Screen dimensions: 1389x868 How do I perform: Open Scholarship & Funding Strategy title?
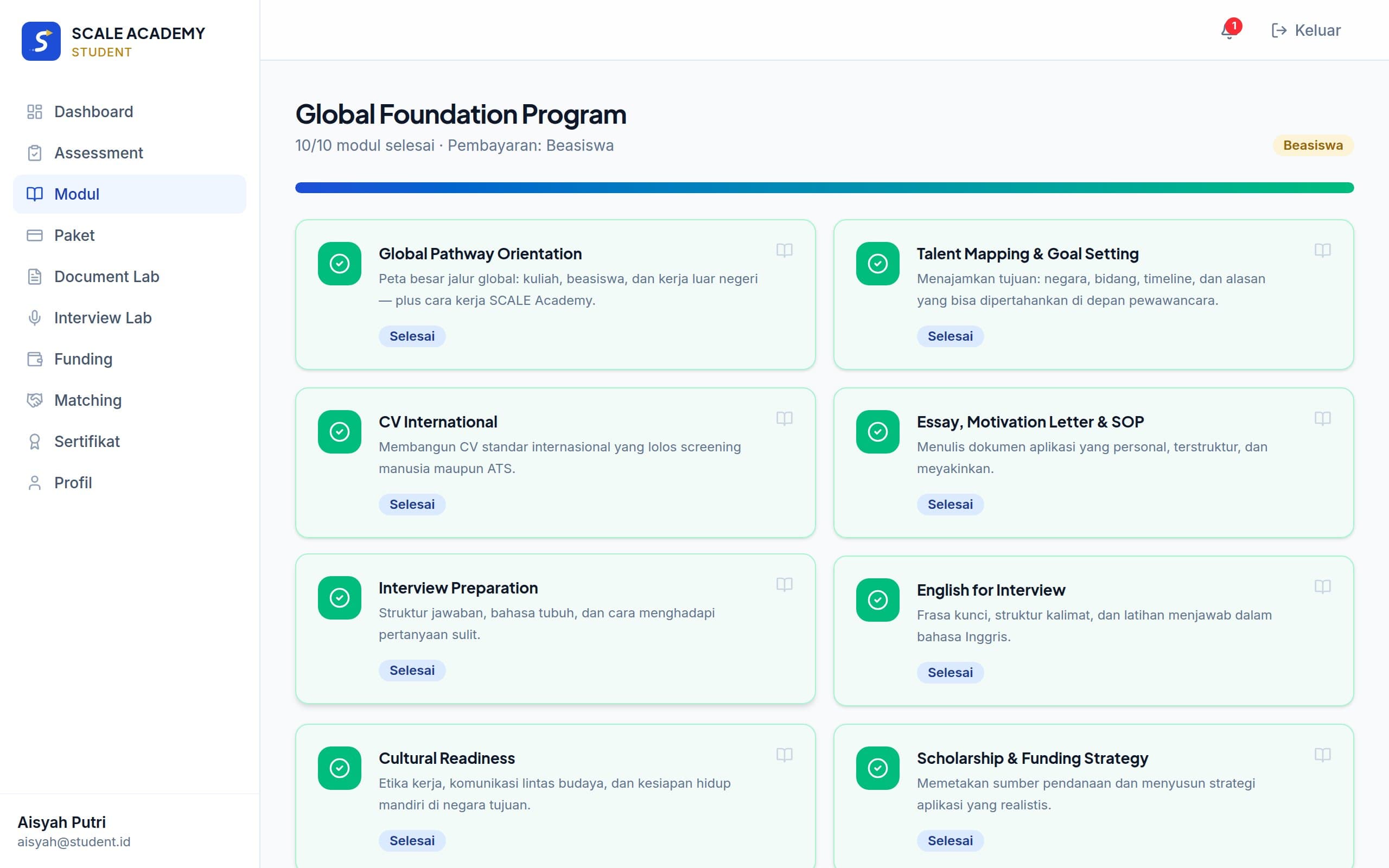(x=1032, y=758)
